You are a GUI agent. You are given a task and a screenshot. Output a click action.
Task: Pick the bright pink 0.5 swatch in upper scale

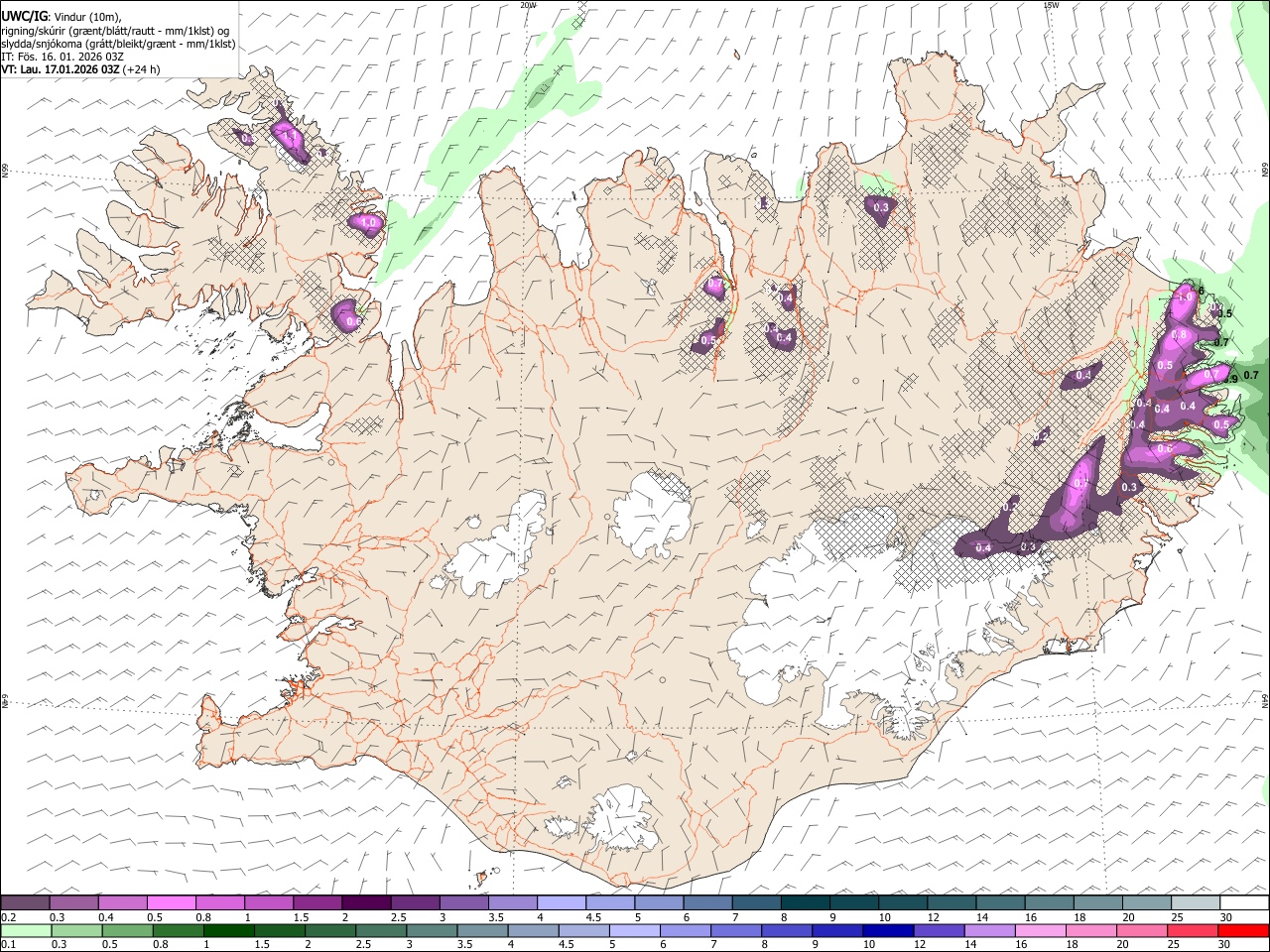coord(172,903)
